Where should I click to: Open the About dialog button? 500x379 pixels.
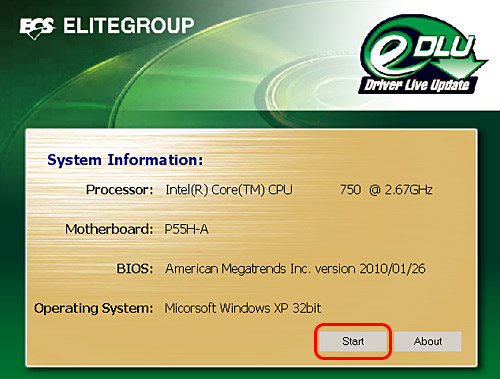[x=428, y=341]
